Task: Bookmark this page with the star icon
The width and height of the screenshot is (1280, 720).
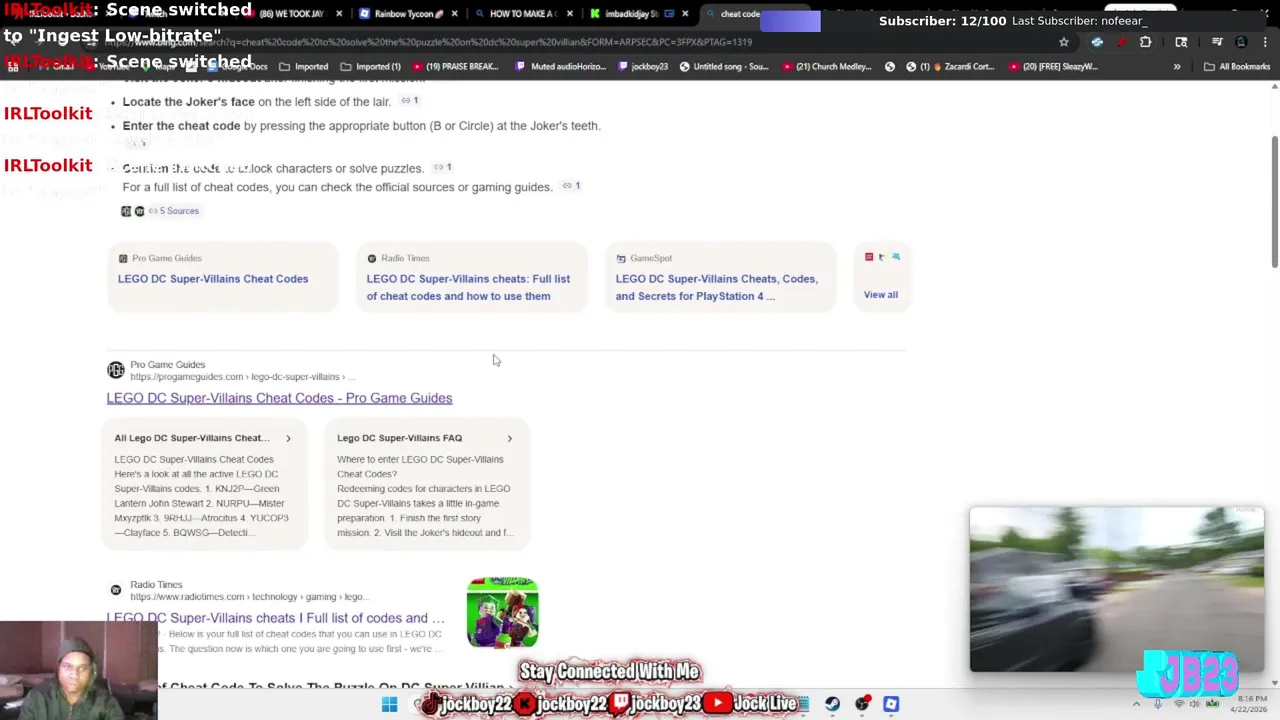Action: (x=1064, y=42)
